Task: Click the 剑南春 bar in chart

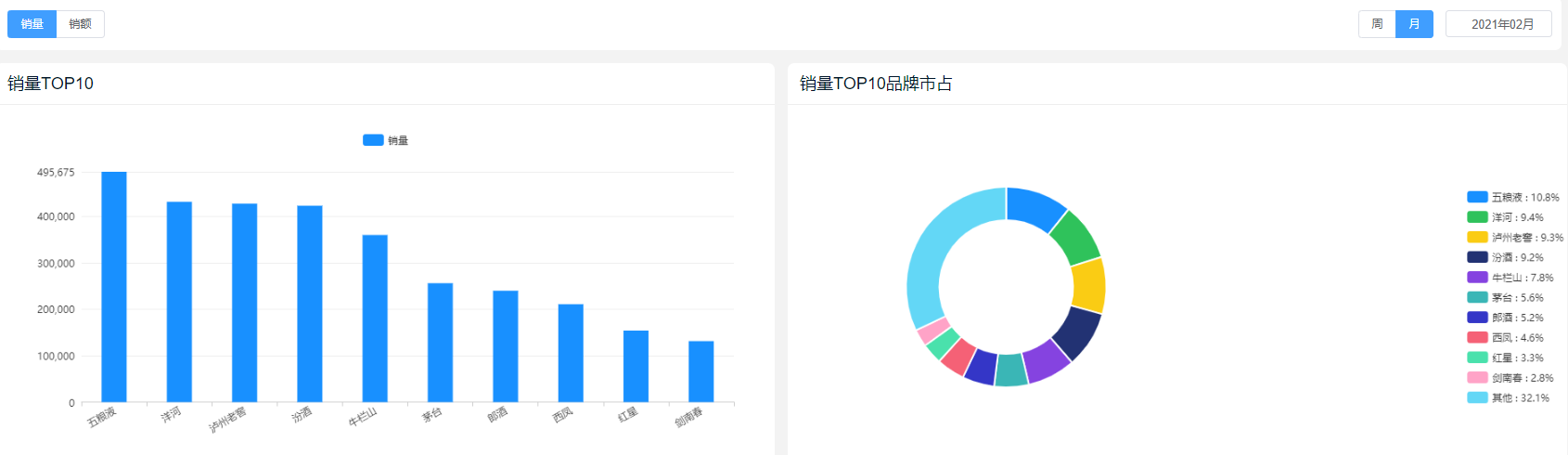Action: tap(701, 371)
